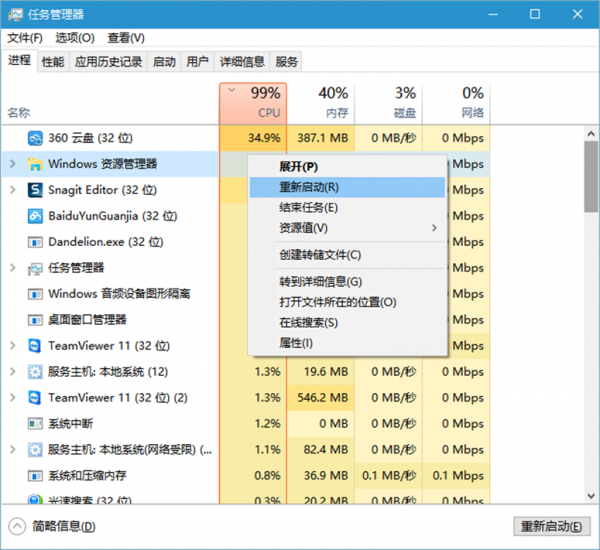Click the 82.4 MB memory value
Screen dimensions: 600x550
pos(326,450)
